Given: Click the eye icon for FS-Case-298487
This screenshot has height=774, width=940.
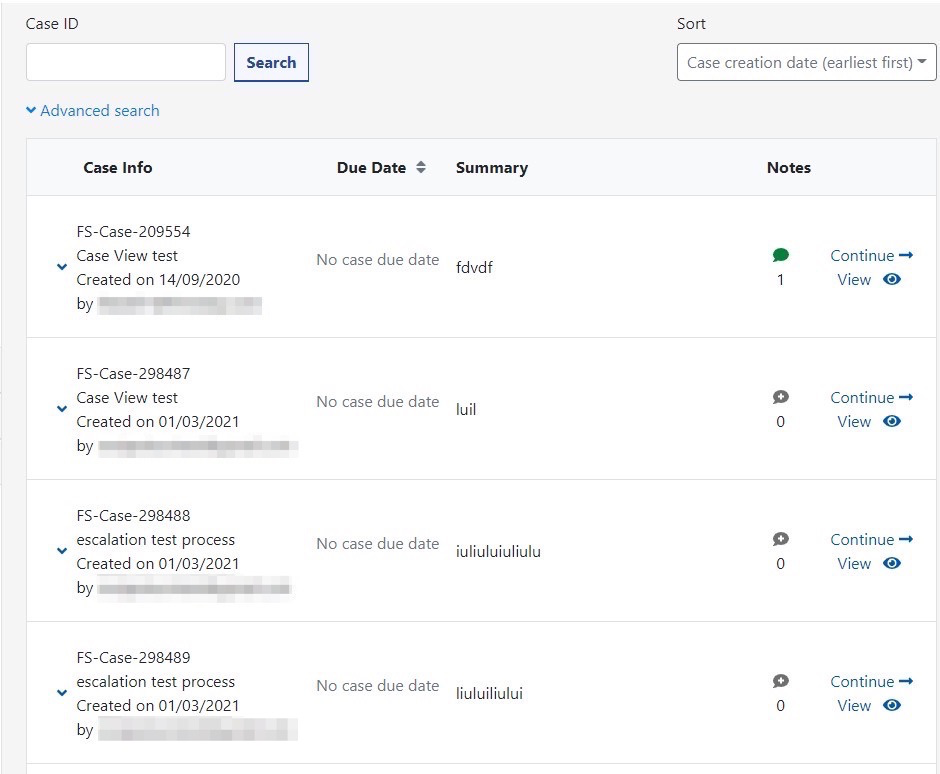Looking at the screenshot, I should point(892,422).
